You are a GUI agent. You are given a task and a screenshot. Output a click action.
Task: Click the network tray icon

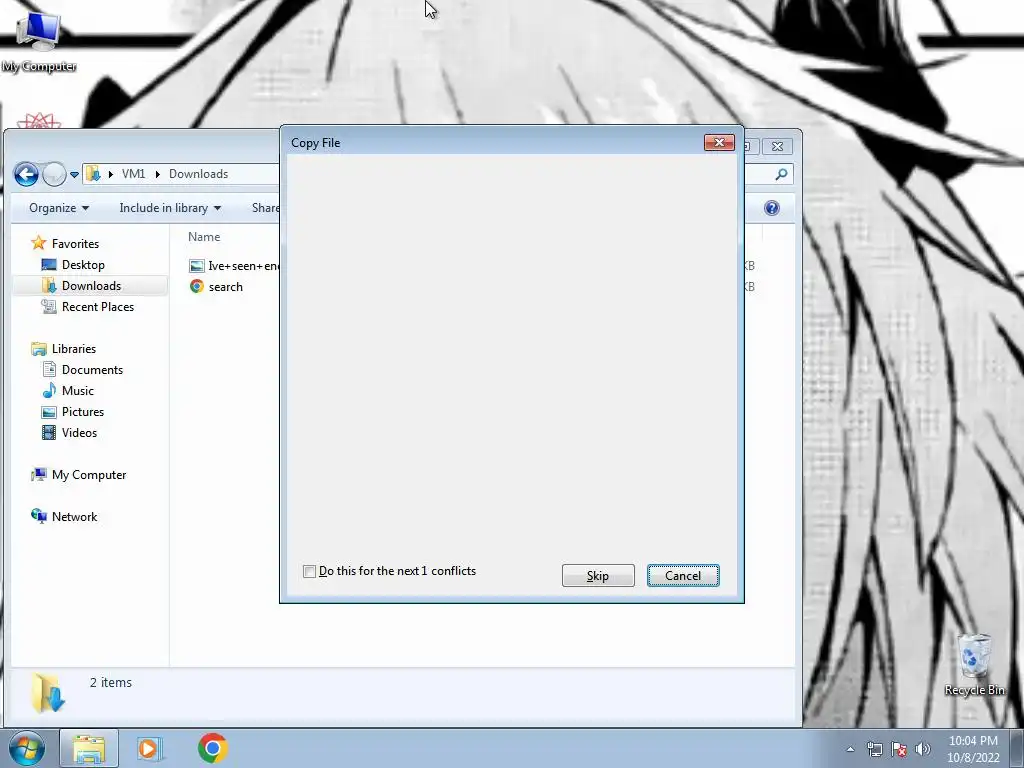[874, 749]
